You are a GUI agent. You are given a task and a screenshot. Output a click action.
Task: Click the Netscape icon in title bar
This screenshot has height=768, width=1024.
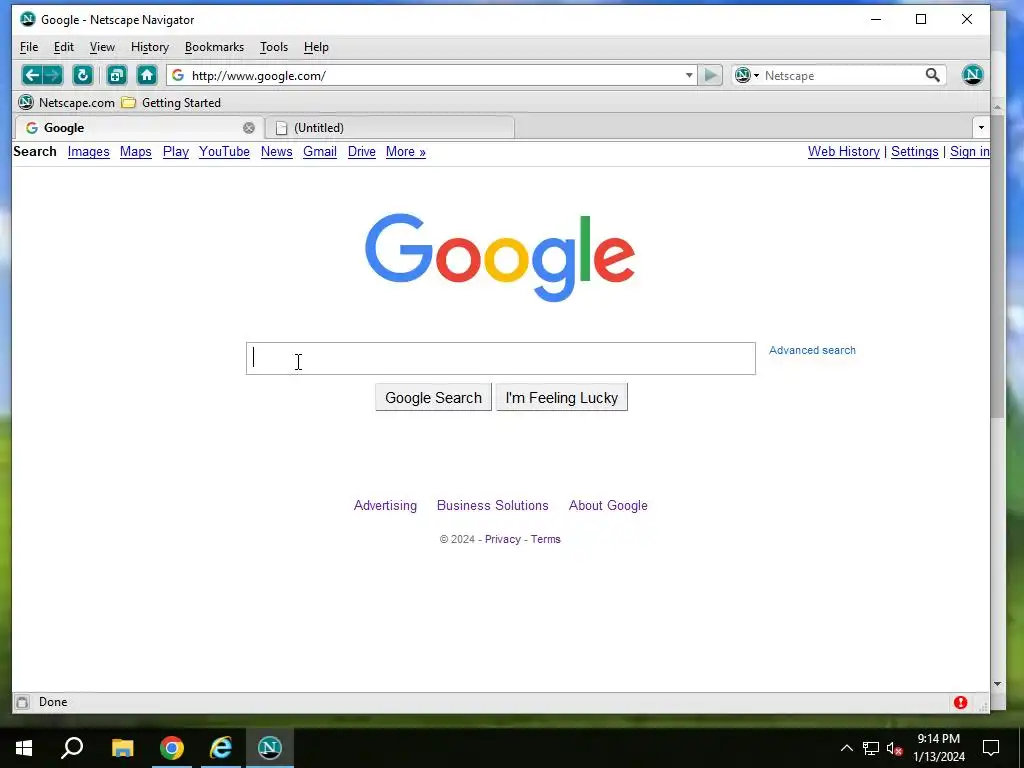(27, 19)
